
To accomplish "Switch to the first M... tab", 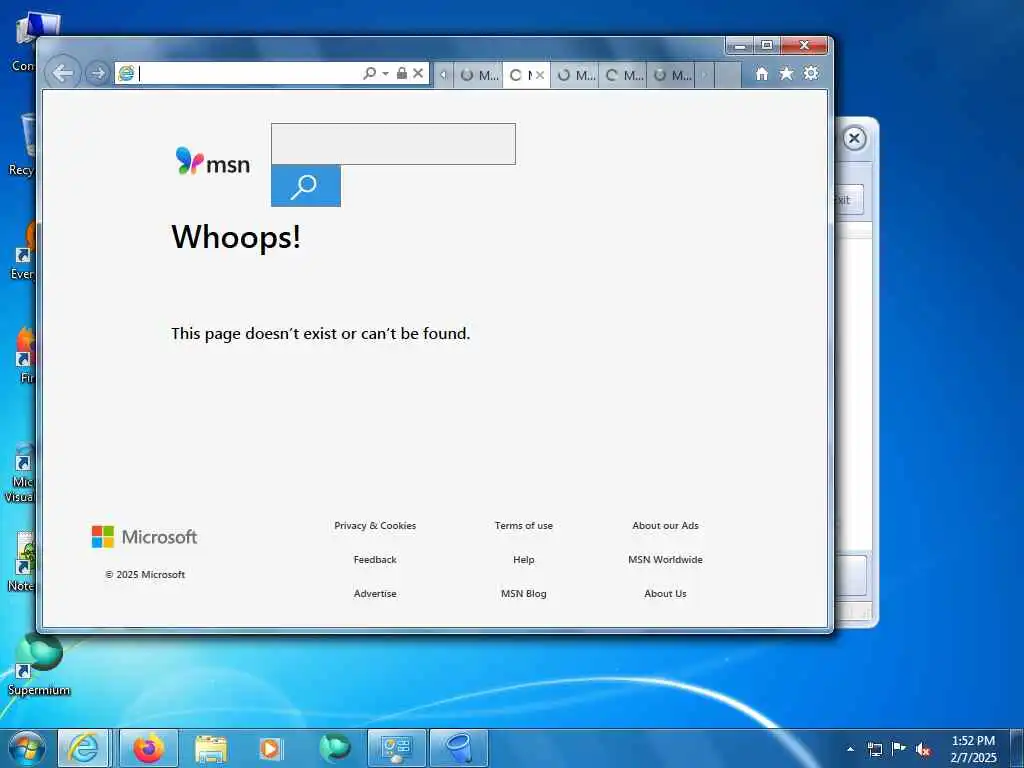I will point(478,75).
